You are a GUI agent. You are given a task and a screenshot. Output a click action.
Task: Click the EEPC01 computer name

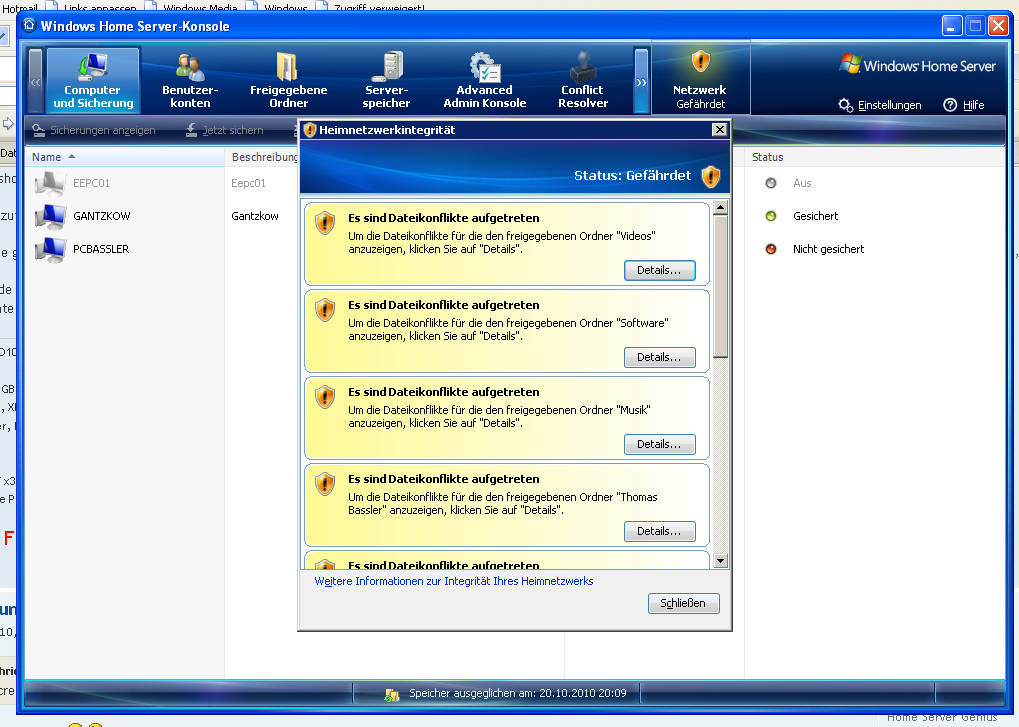91,183
